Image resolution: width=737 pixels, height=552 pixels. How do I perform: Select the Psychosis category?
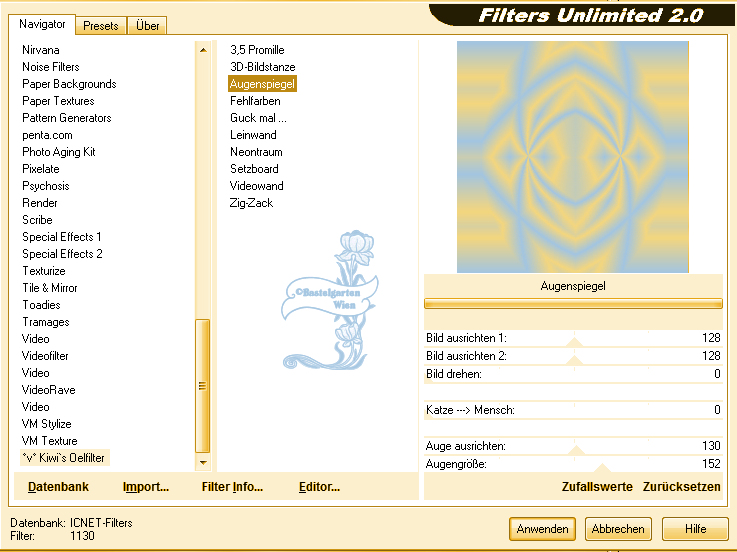pos(46,186)
